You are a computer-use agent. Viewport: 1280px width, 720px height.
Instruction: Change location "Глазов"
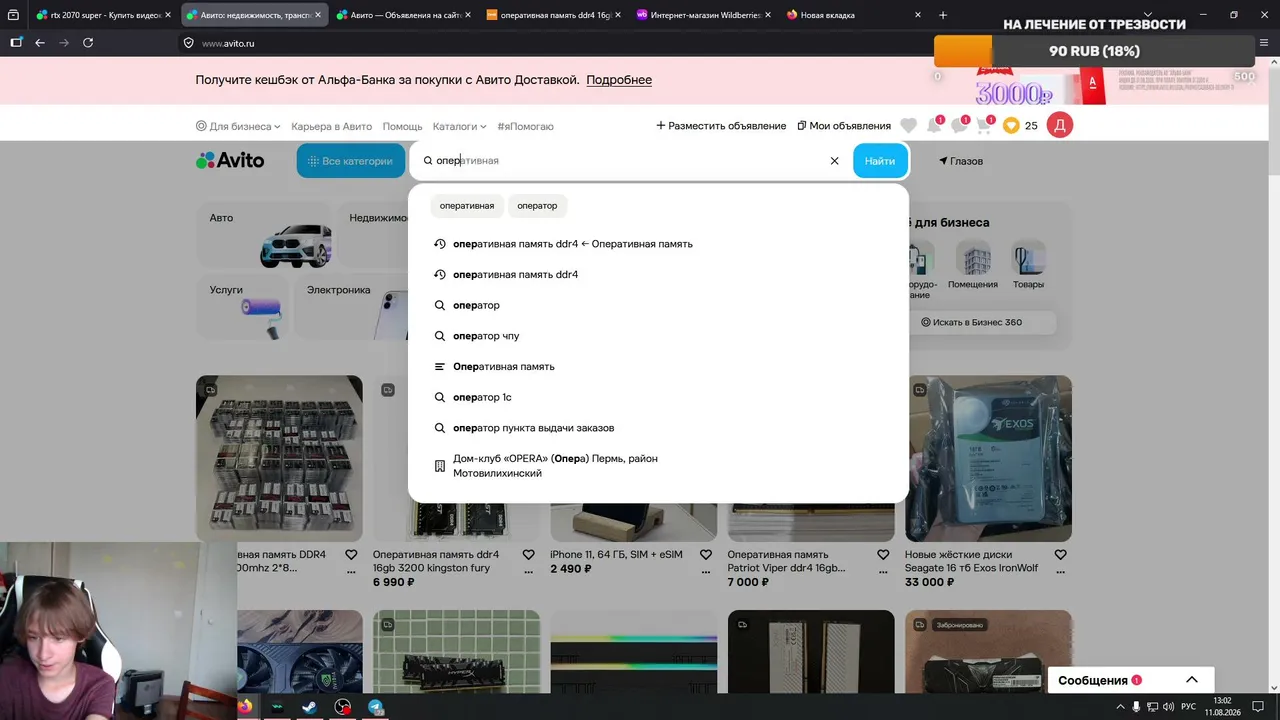[961, 161]
